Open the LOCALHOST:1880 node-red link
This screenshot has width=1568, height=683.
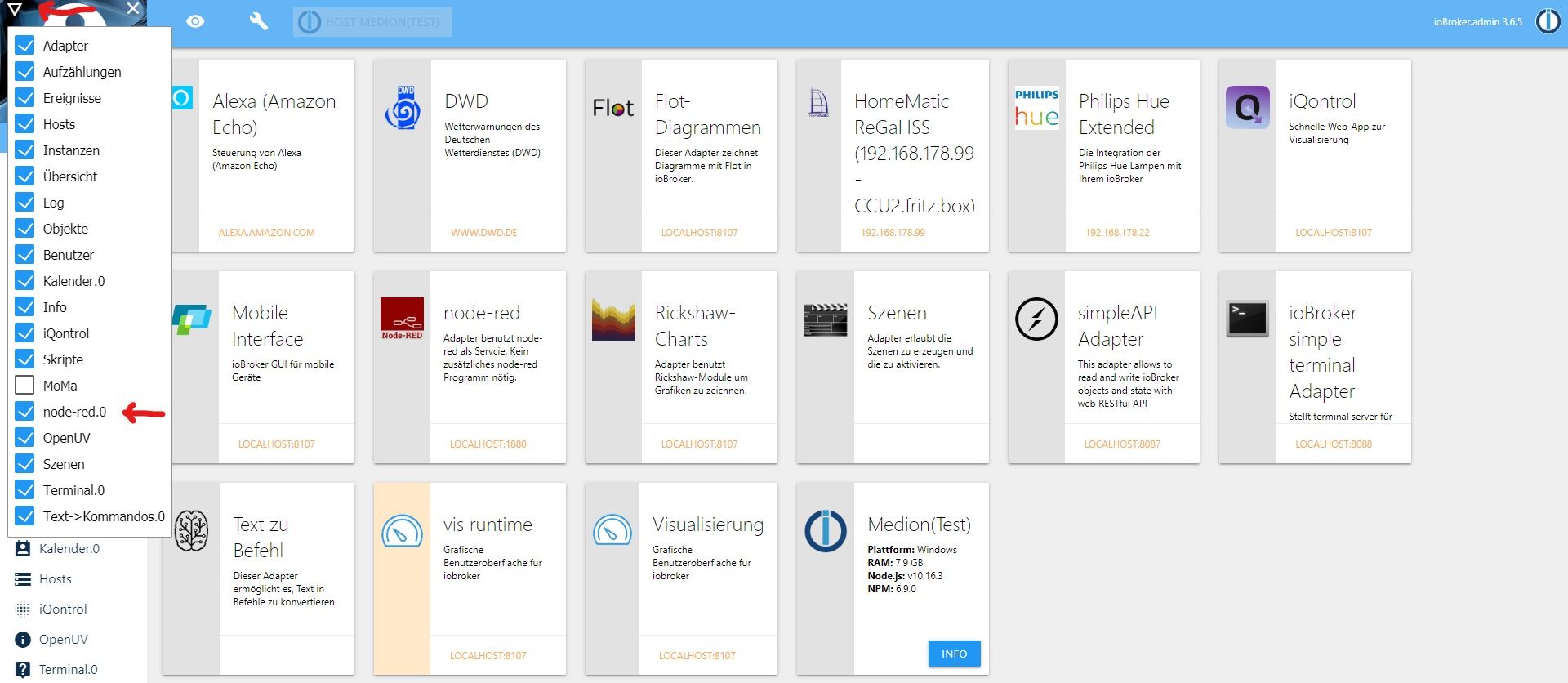488,444
